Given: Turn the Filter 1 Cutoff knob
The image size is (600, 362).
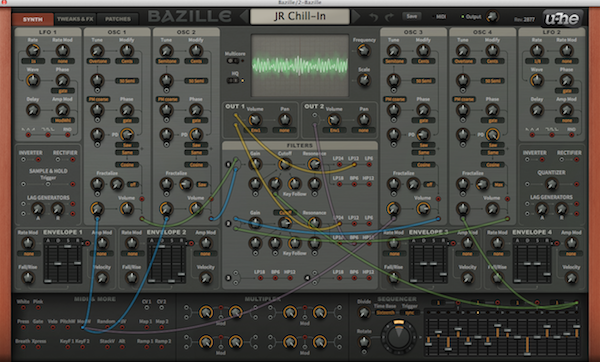Looking at the screenshot, I should point(284,164).
